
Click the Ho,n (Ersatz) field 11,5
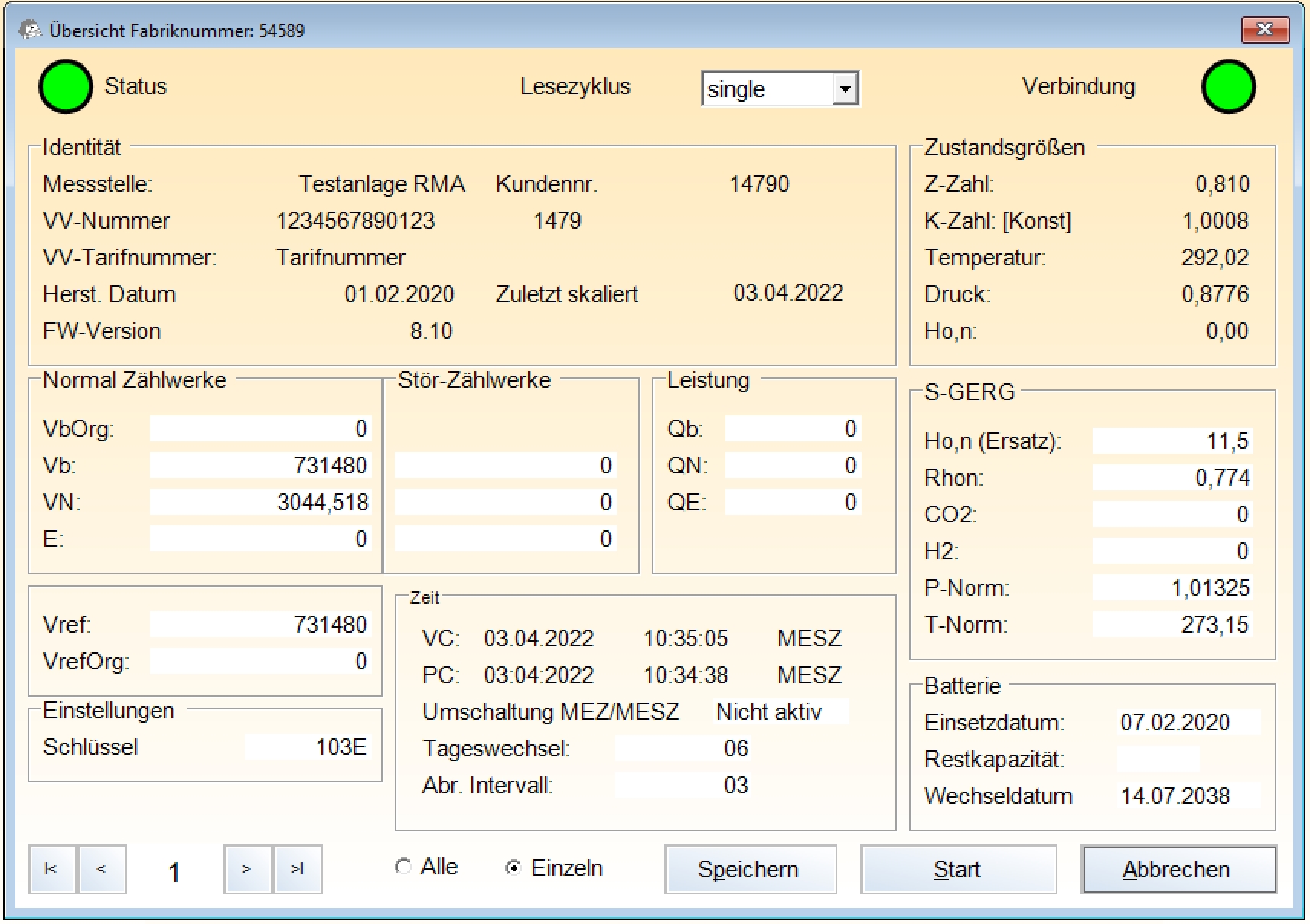(1172, 441)
